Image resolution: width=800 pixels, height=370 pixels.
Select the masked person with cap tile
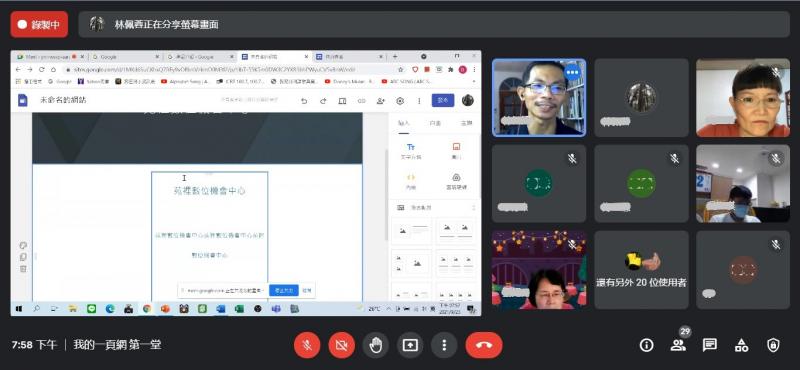(x=743, y=183)
